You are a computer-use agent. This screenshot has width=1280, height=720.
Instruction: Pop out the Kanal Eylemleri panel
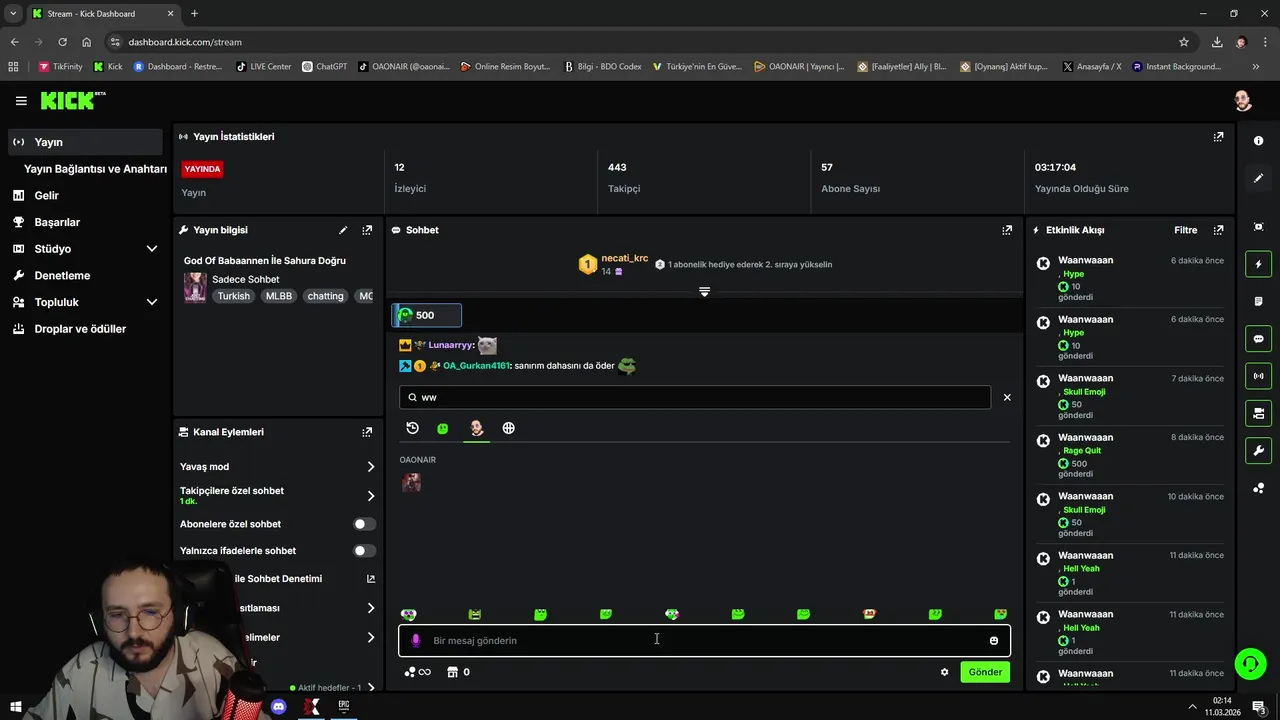pos(367,432)
